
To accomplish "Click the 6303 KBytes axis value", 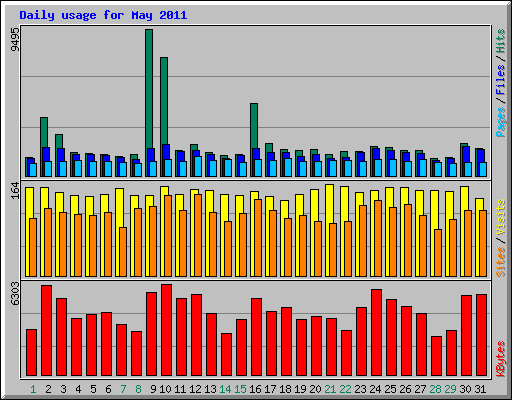I will (x=15, y=294).
